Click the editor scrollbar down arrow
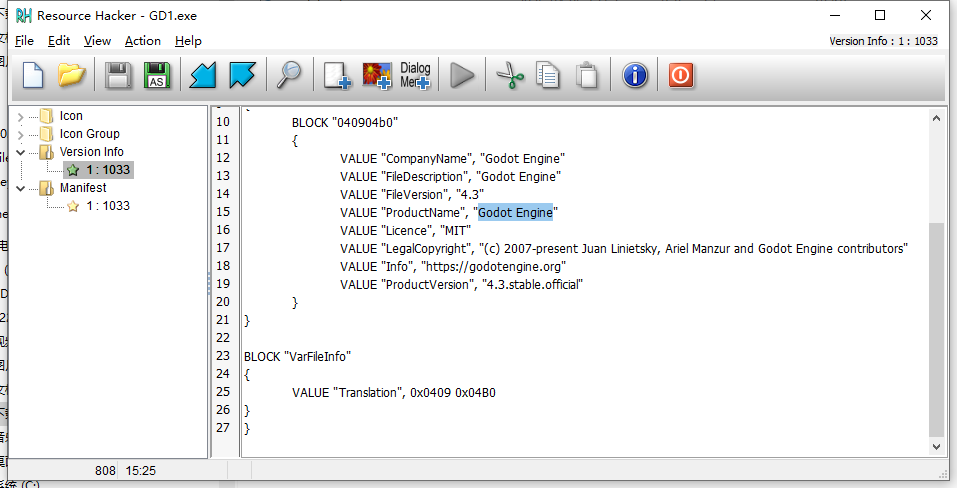957x488 pixels. (x=937, y=447)
